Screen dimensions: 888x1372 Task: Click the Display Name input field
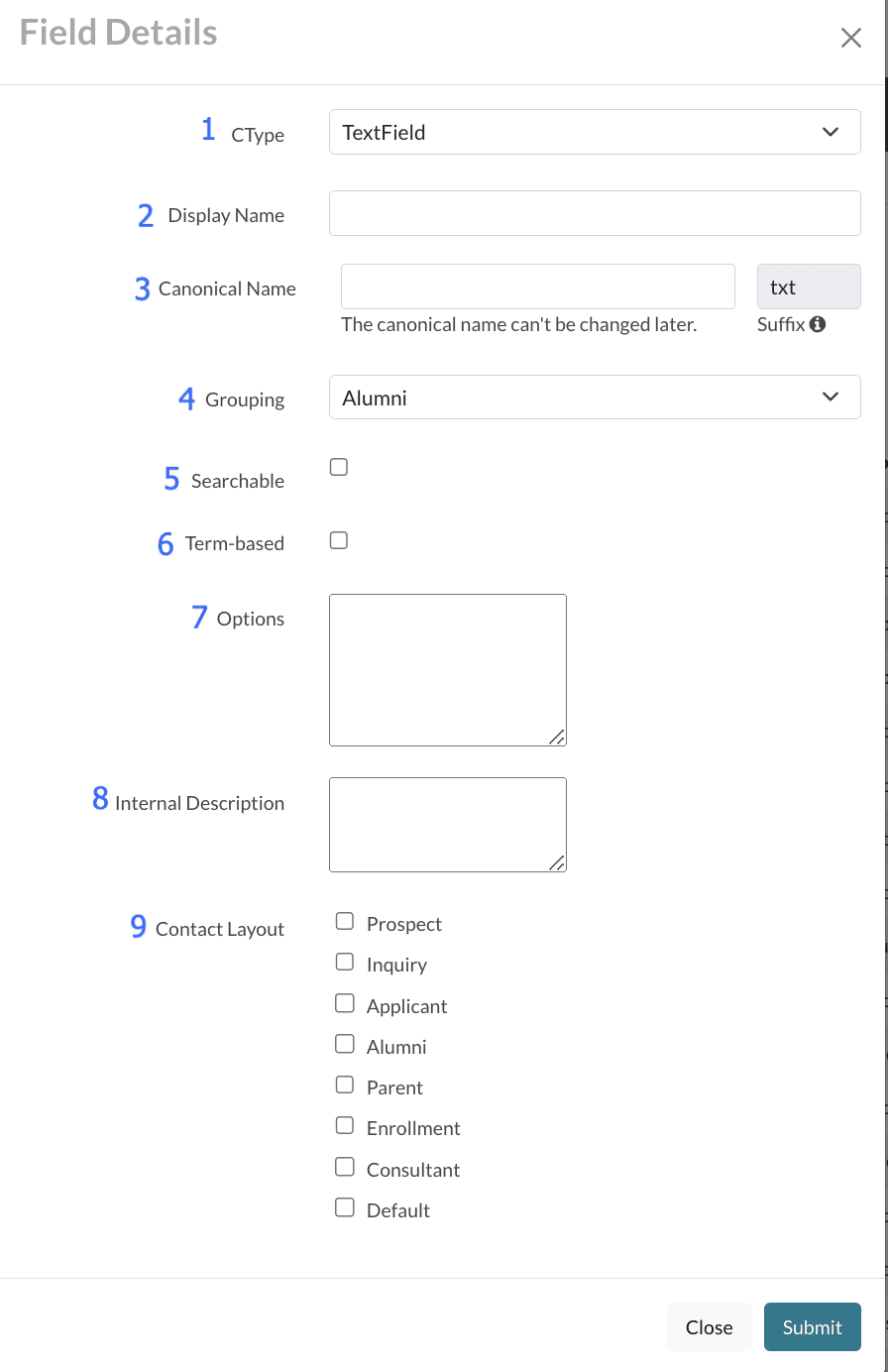click(x=594, y=212)
